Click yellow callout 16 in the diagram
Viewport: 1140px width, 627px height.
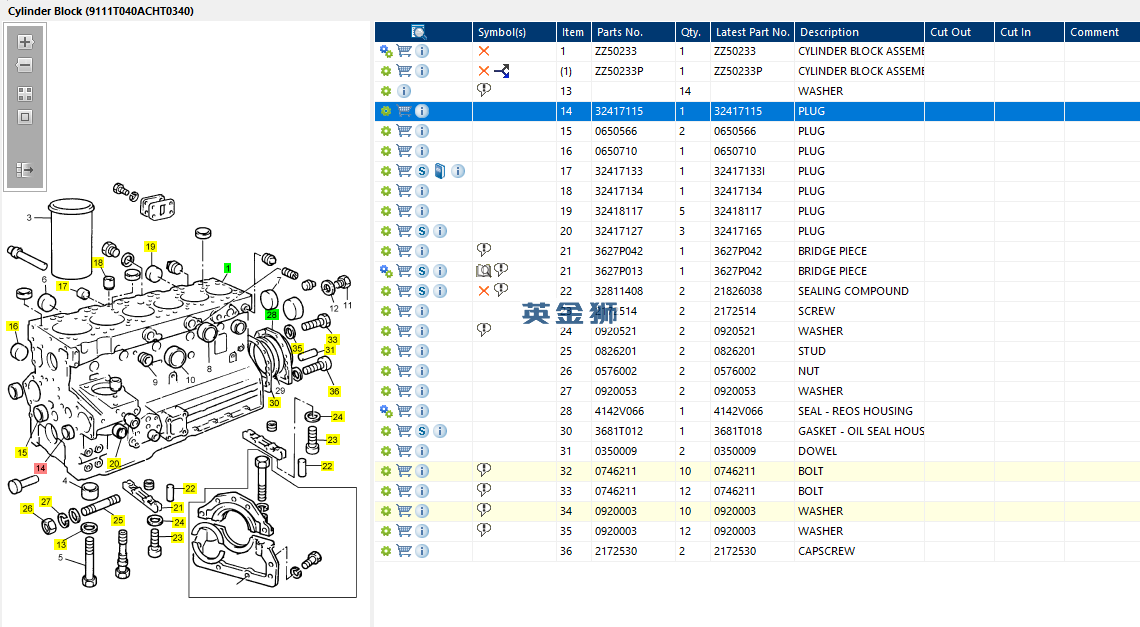click(13, 327)
